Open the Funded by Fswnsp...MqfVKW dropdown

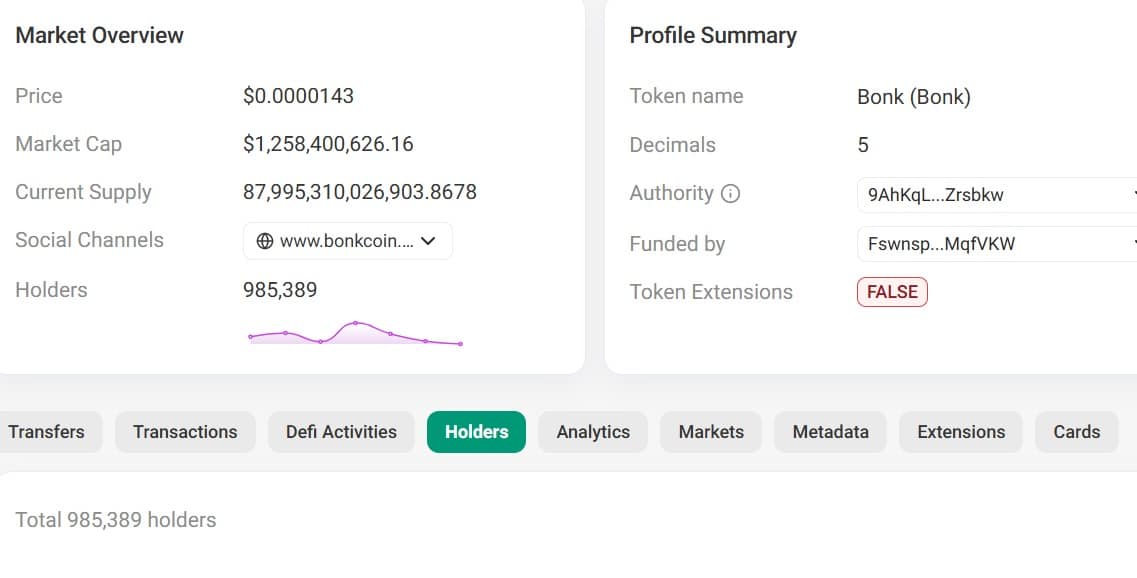click(997, 244)
